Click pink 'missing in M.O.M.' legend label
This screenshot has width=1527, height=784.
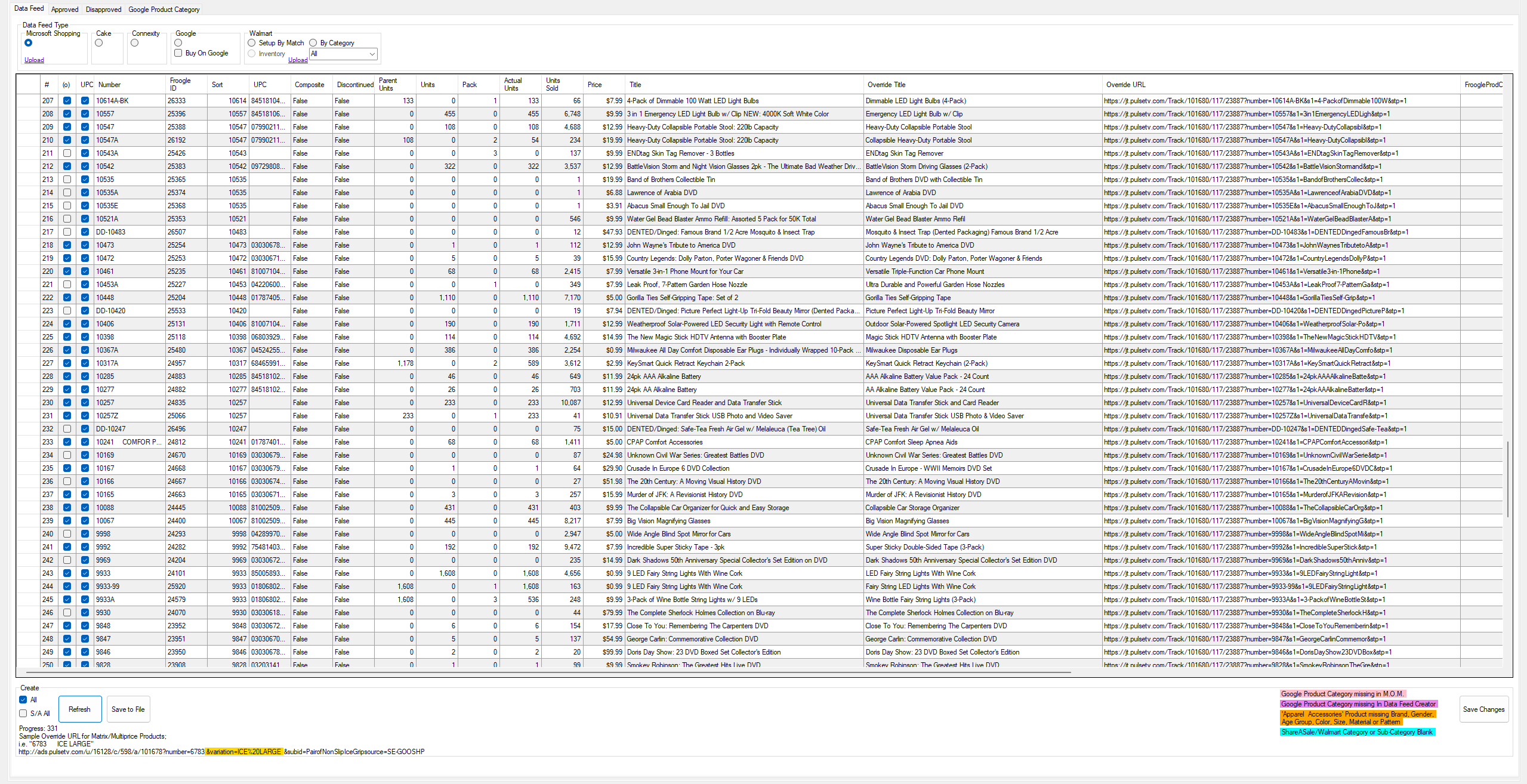(x=1343, y=694)
